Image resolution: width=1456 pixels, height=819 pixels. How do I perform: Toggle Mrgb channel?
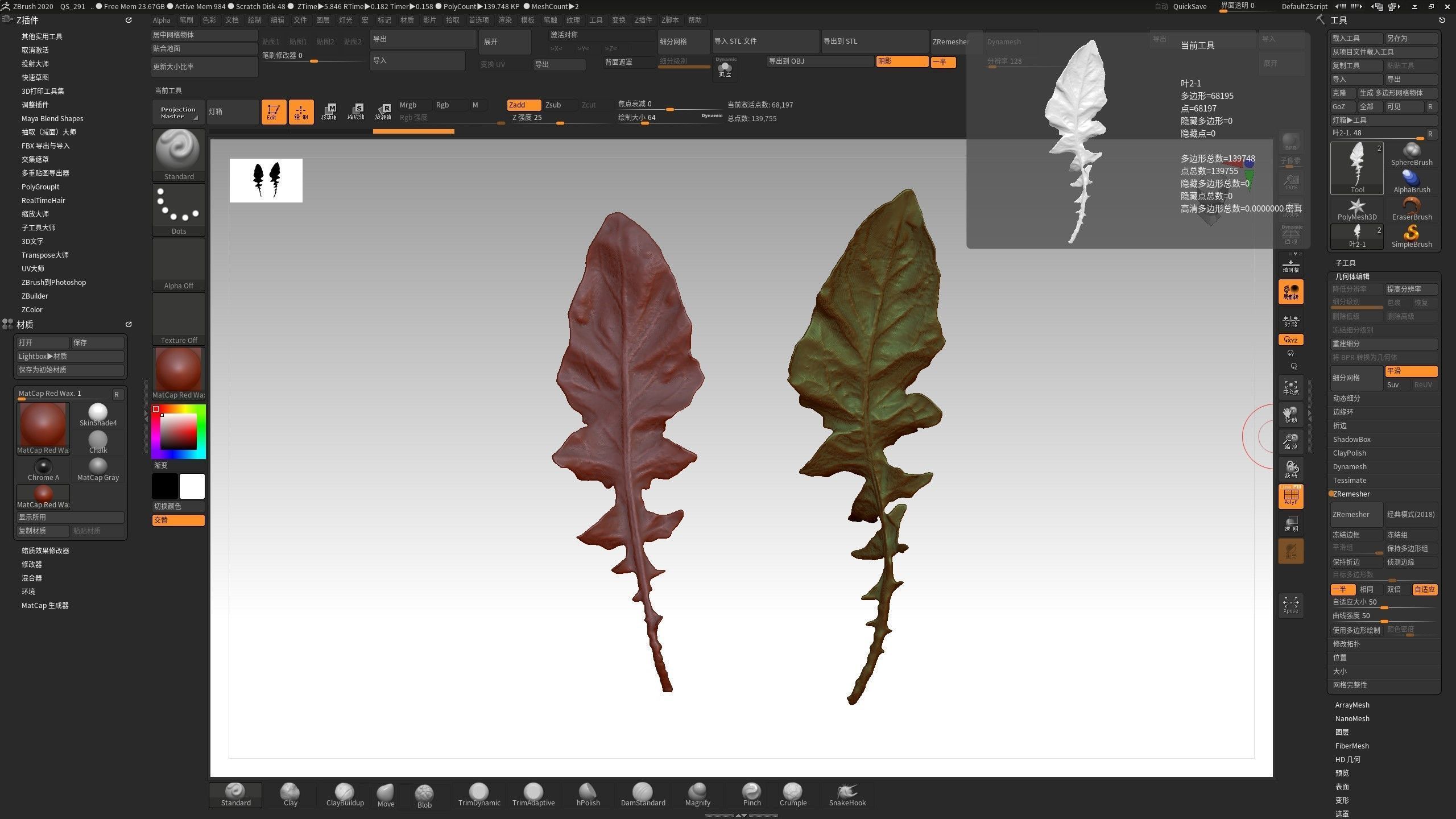tap(413, 105)
